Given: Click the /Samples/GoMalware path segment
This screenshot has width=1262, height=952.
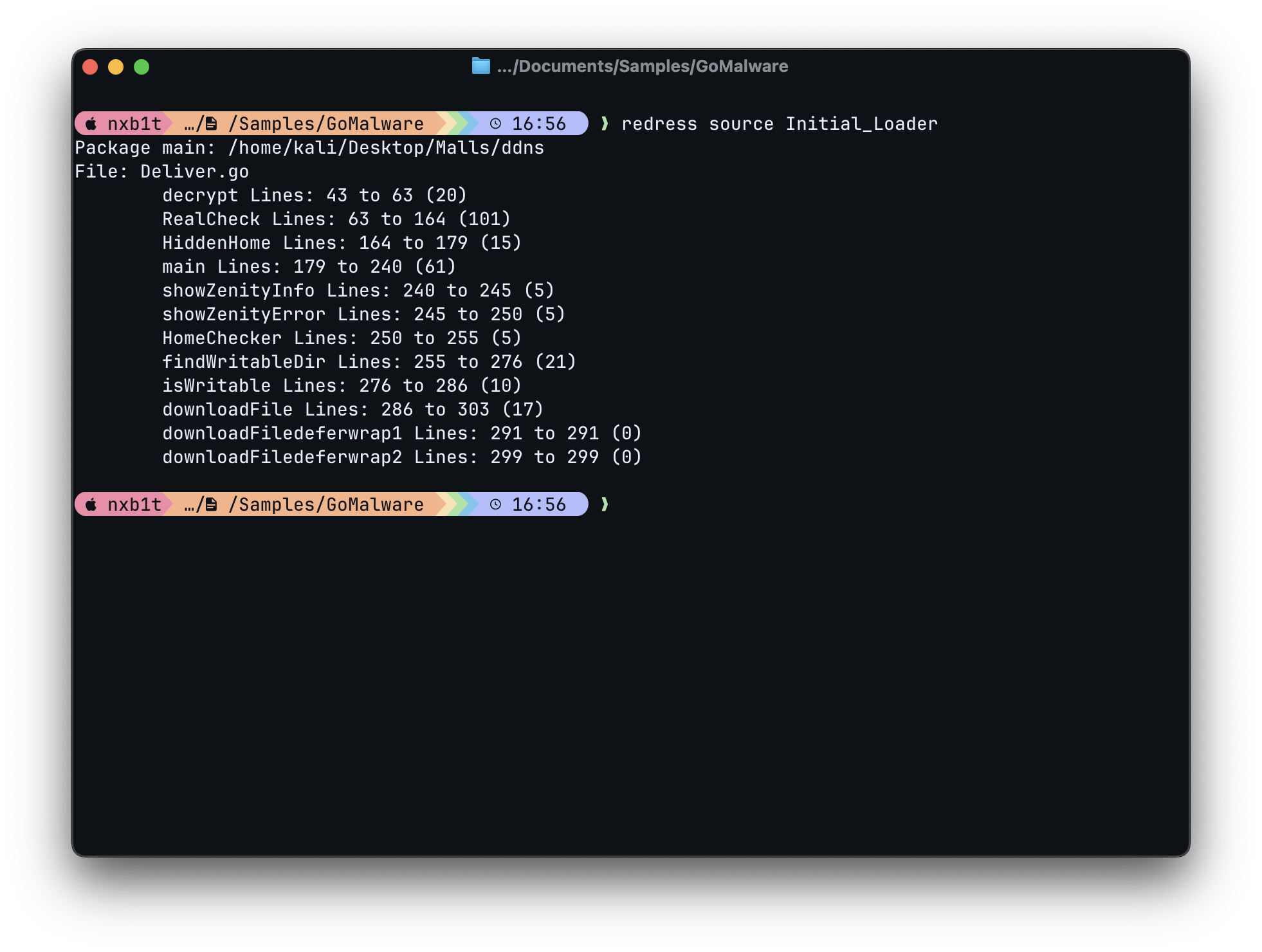Looking at the screenshot, I should click(x=327, y=124).
